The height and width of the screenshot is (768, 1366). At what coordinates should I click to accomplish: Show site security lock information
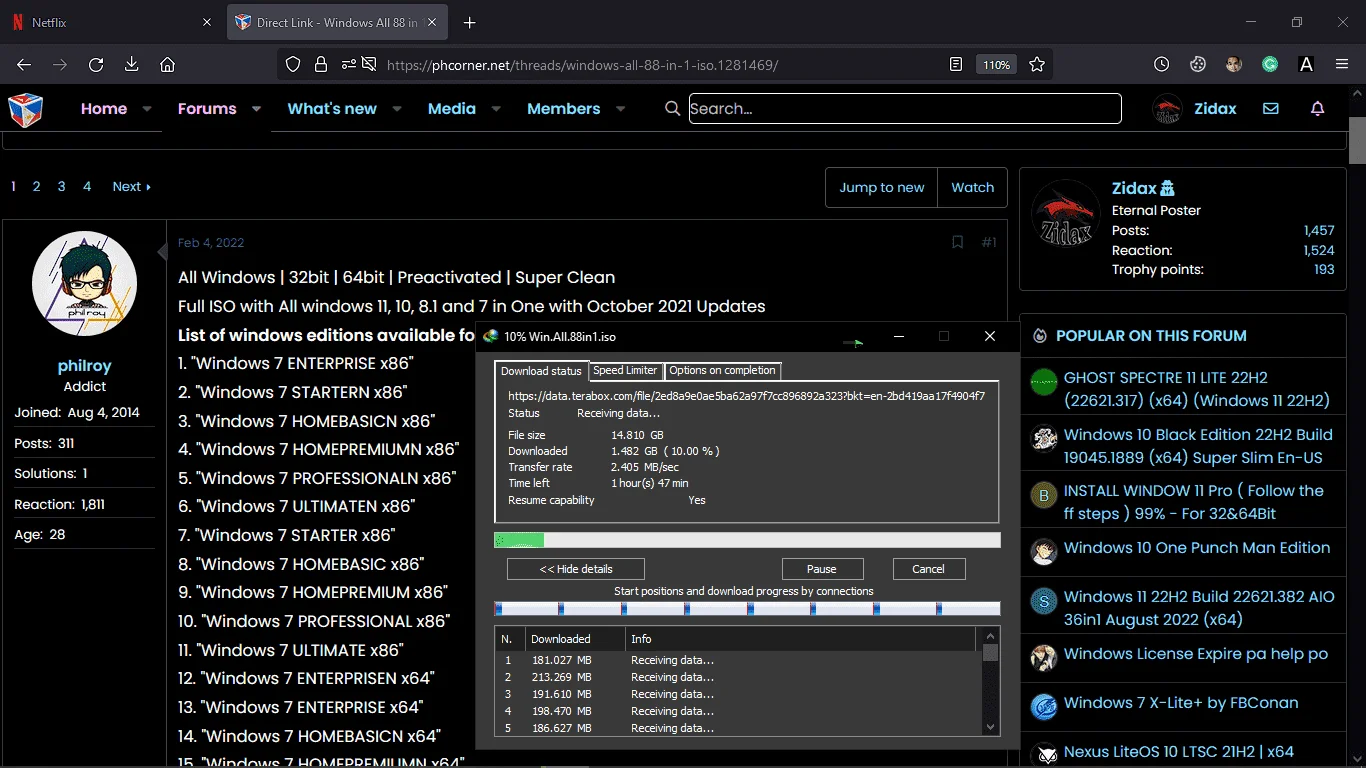coord(321,65)
